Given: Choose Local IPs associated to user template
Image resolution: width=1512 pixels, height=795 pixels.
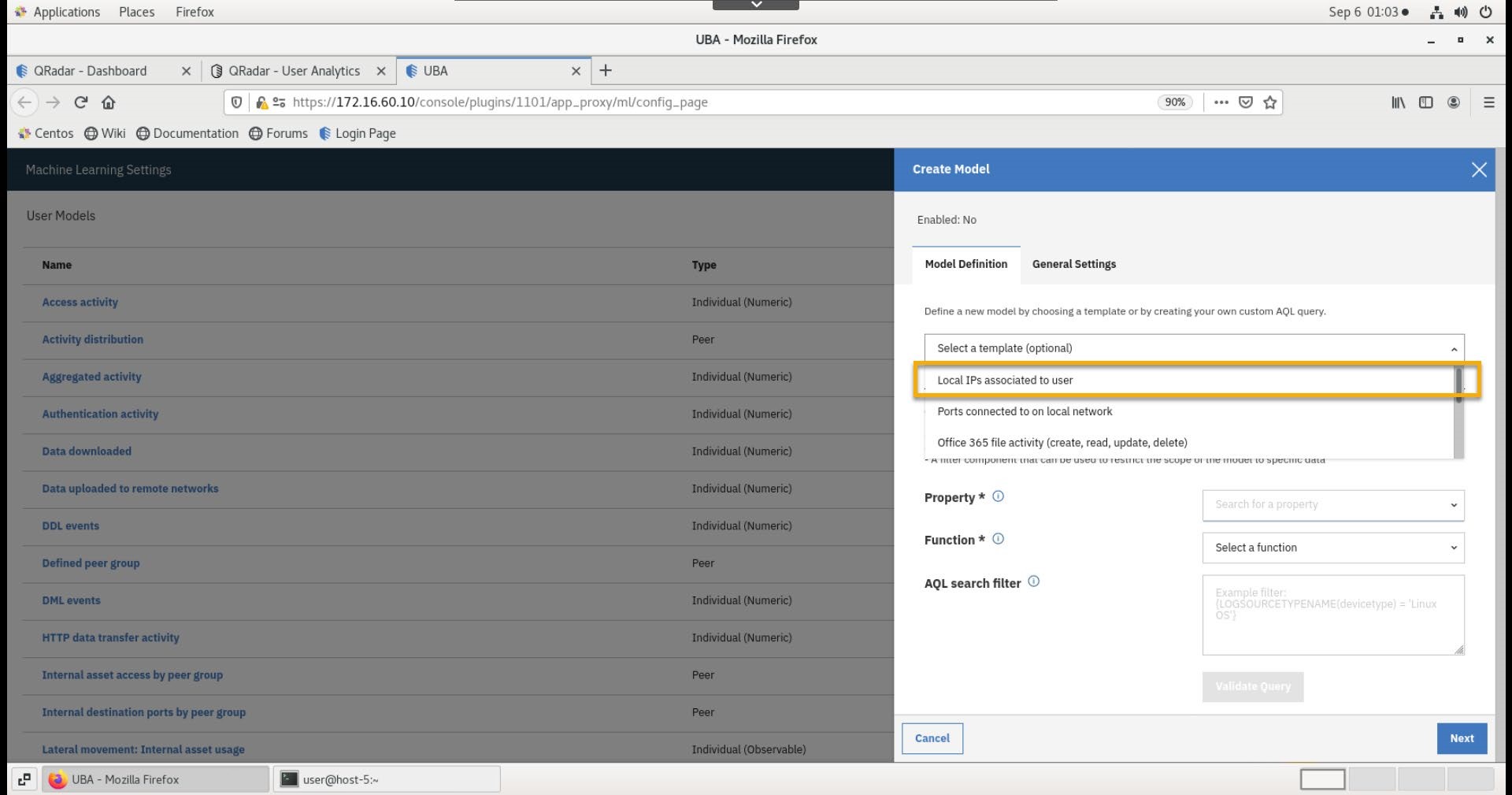Looking at the screenshot, I should pos(1189,380).
